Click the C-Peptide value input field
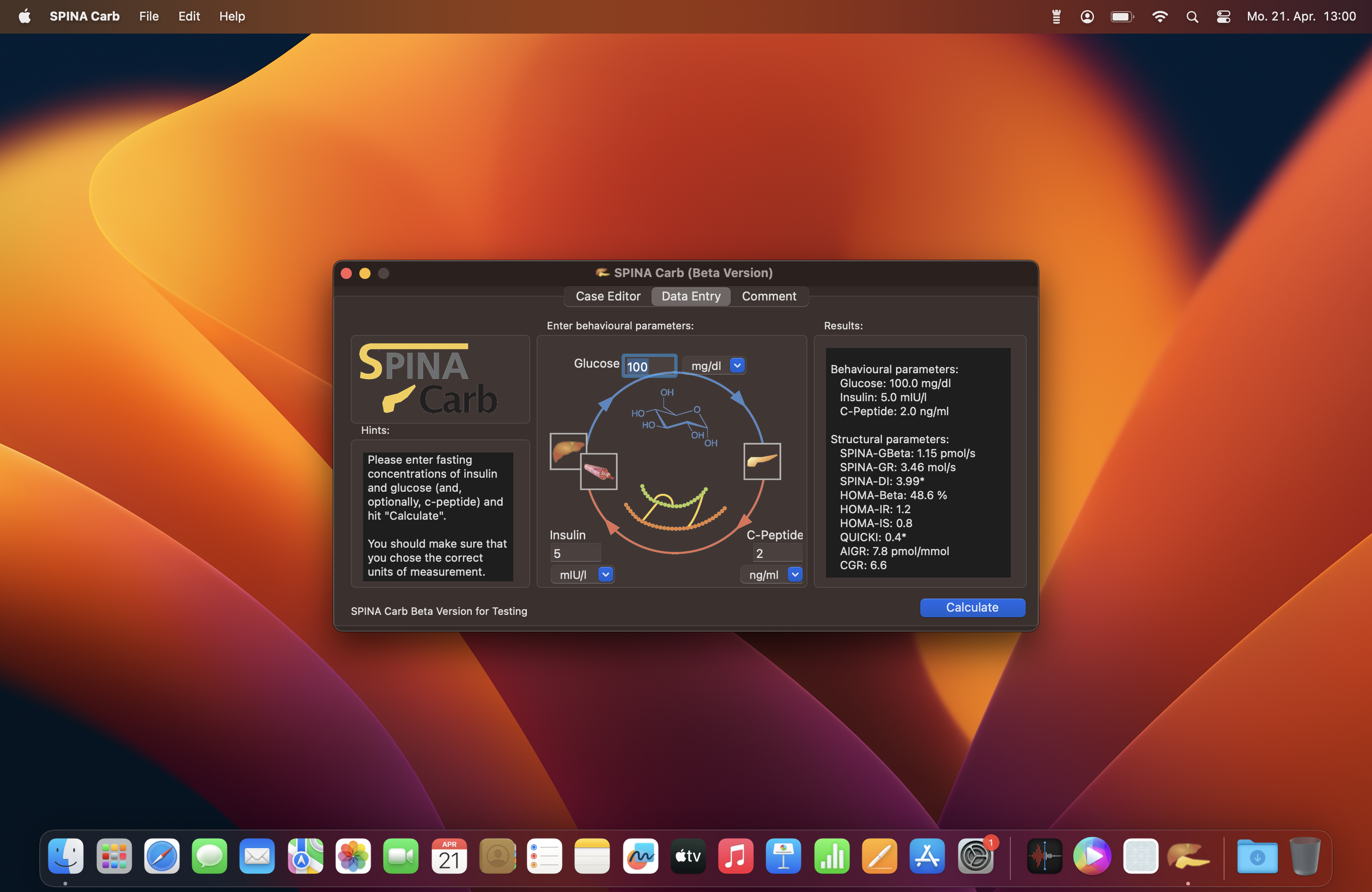 (x=777, y=553)
